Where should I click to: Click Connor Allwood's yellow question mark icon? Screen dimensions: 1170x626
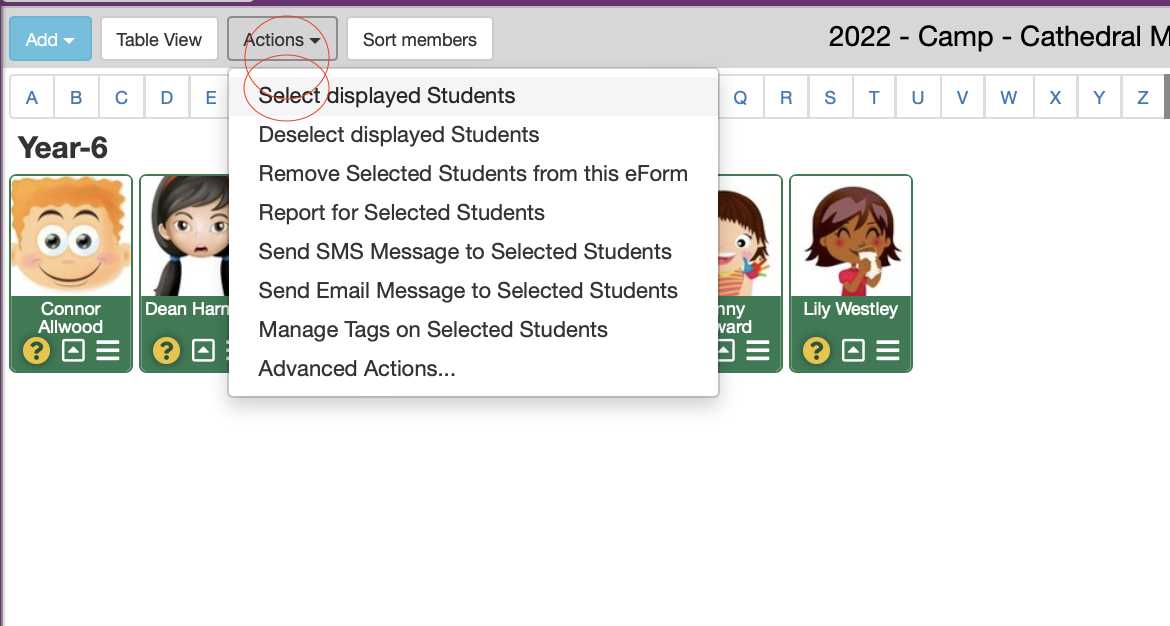point(37,351)
